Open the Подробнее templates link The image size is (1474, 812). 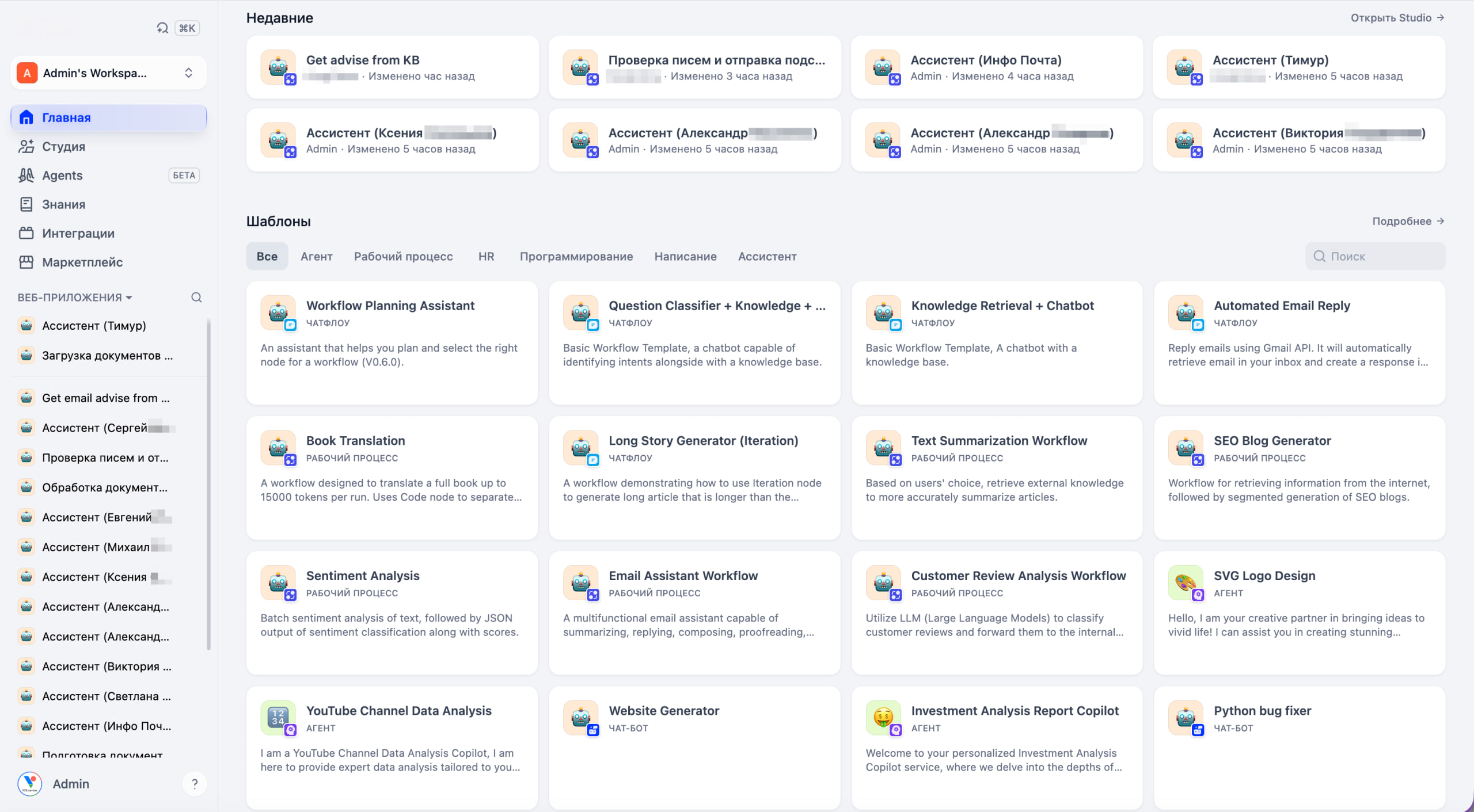[1408, 221]
